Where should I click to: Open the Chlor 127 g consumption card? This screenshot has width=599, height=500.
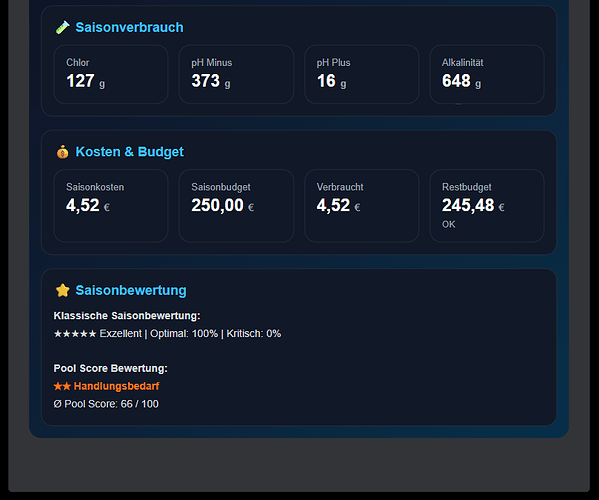click(111, 74)
